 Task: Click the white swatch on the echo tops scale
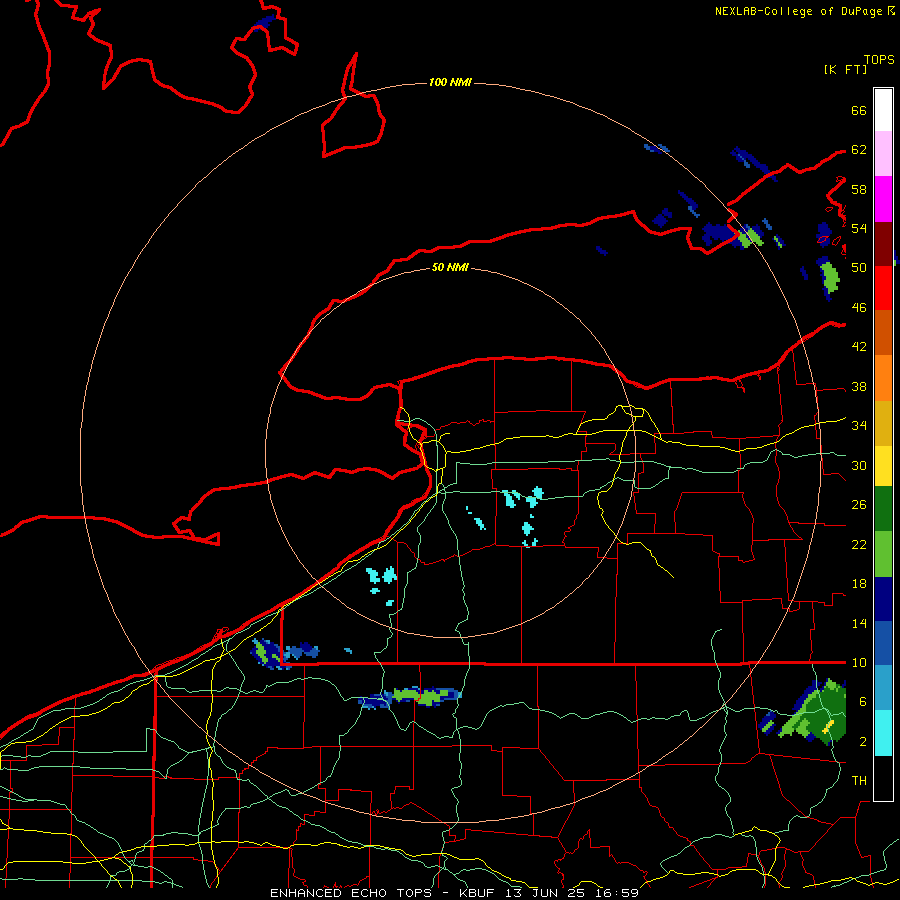pos(883,110)
